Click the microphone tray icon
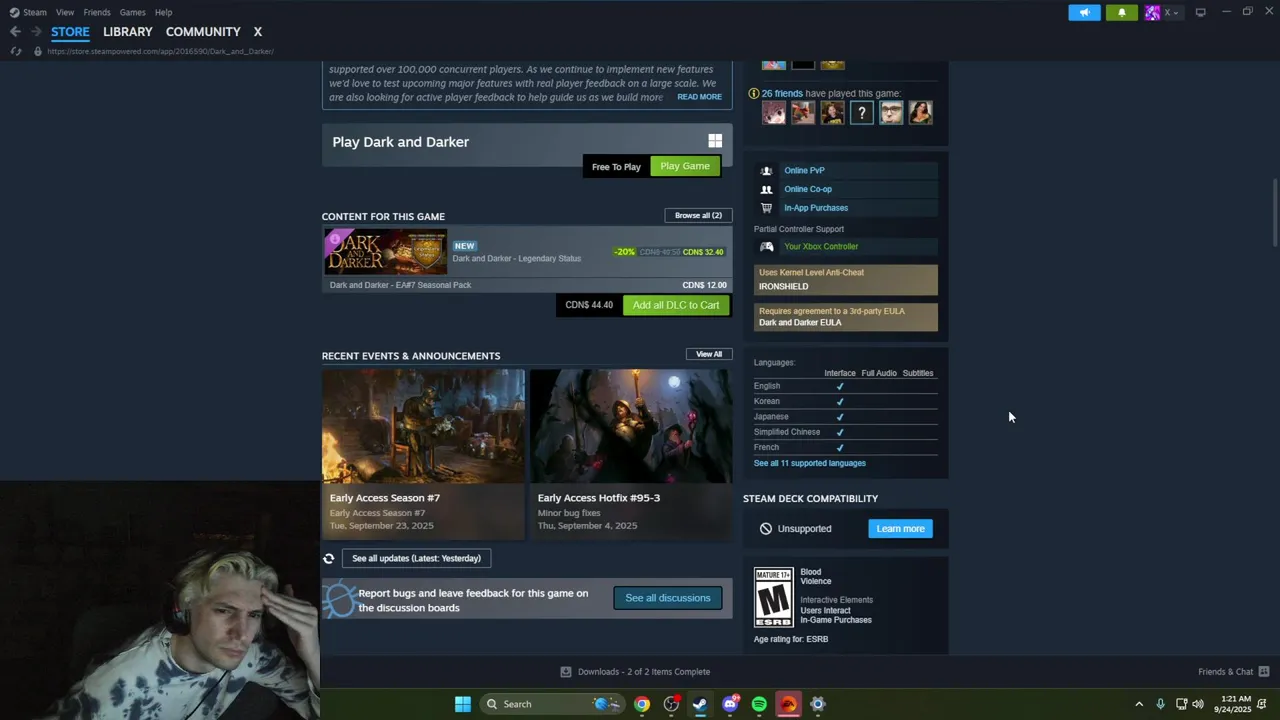Viewport: 1280px width, 720px height. pyautogui.click(x=1160, y=704)
